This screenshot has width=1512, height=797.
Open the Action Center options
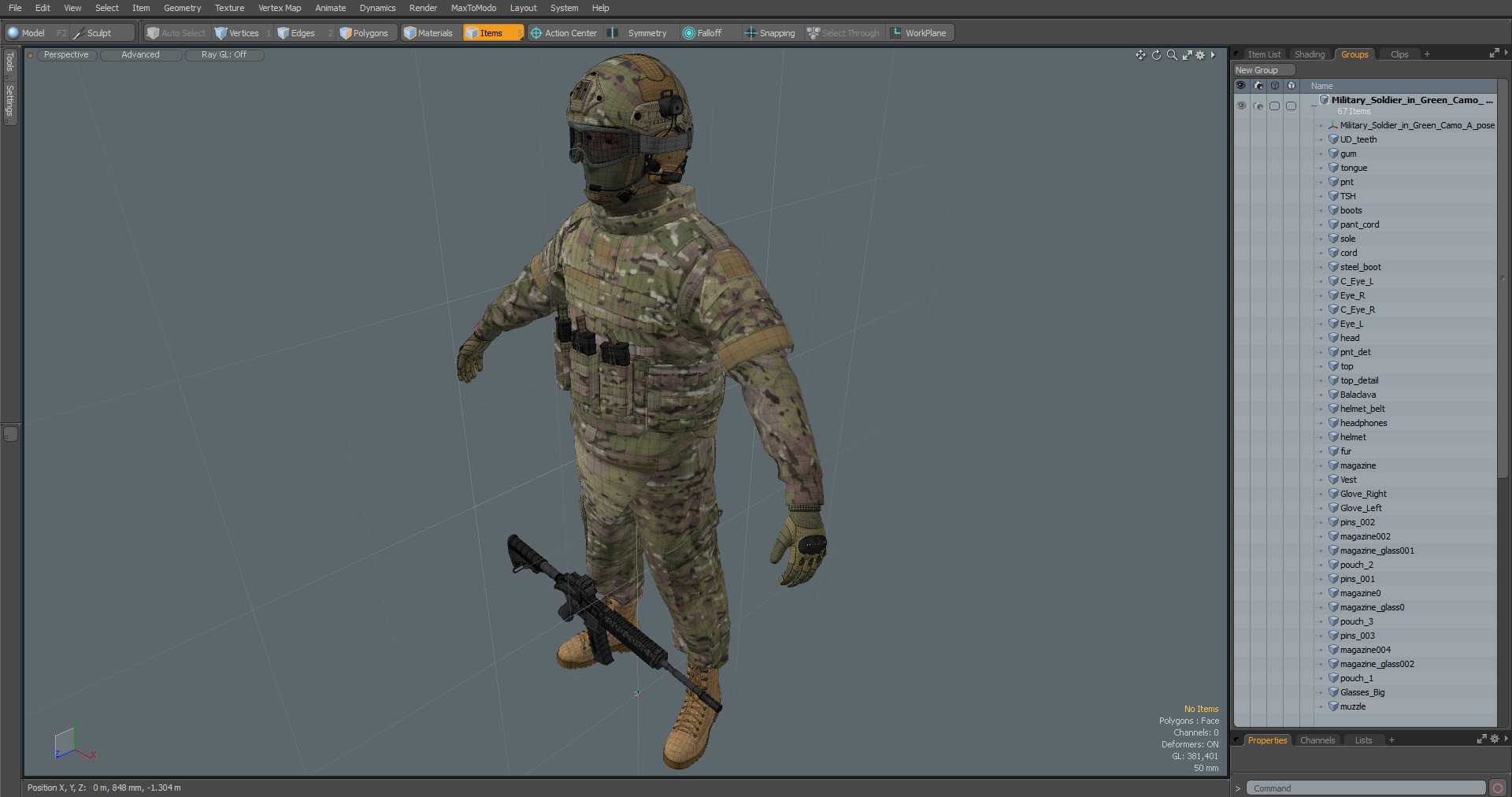coord(564,33)
